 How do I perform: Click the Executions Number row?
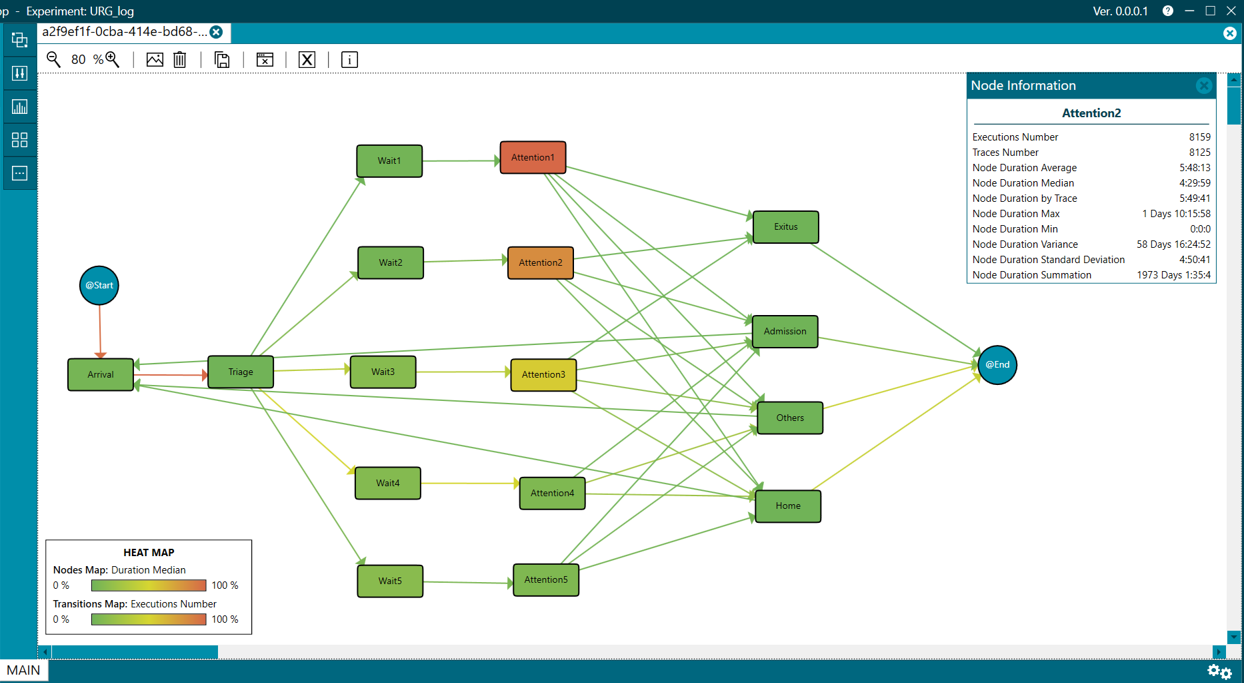point(1091,137)
